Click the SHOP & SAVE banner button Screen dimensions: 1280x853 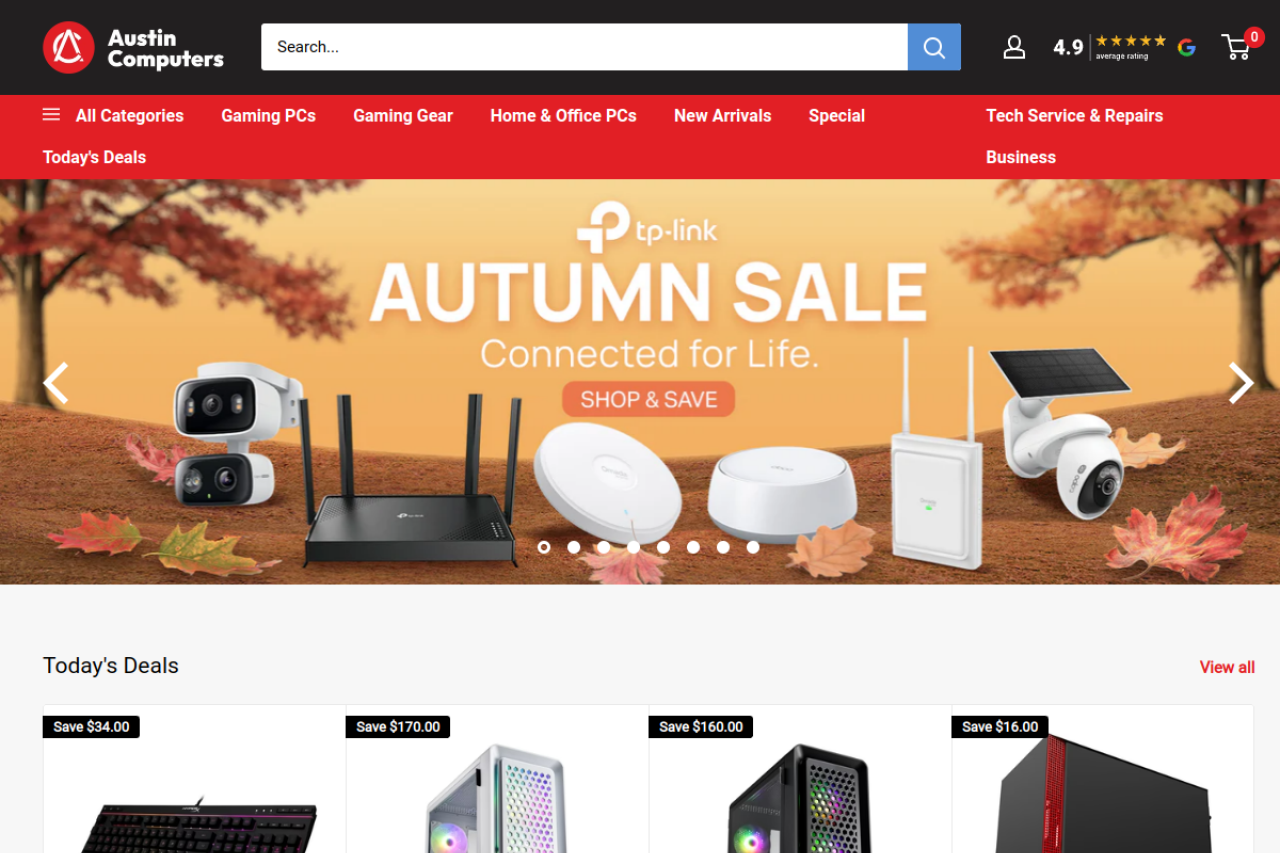coord(649,399)
